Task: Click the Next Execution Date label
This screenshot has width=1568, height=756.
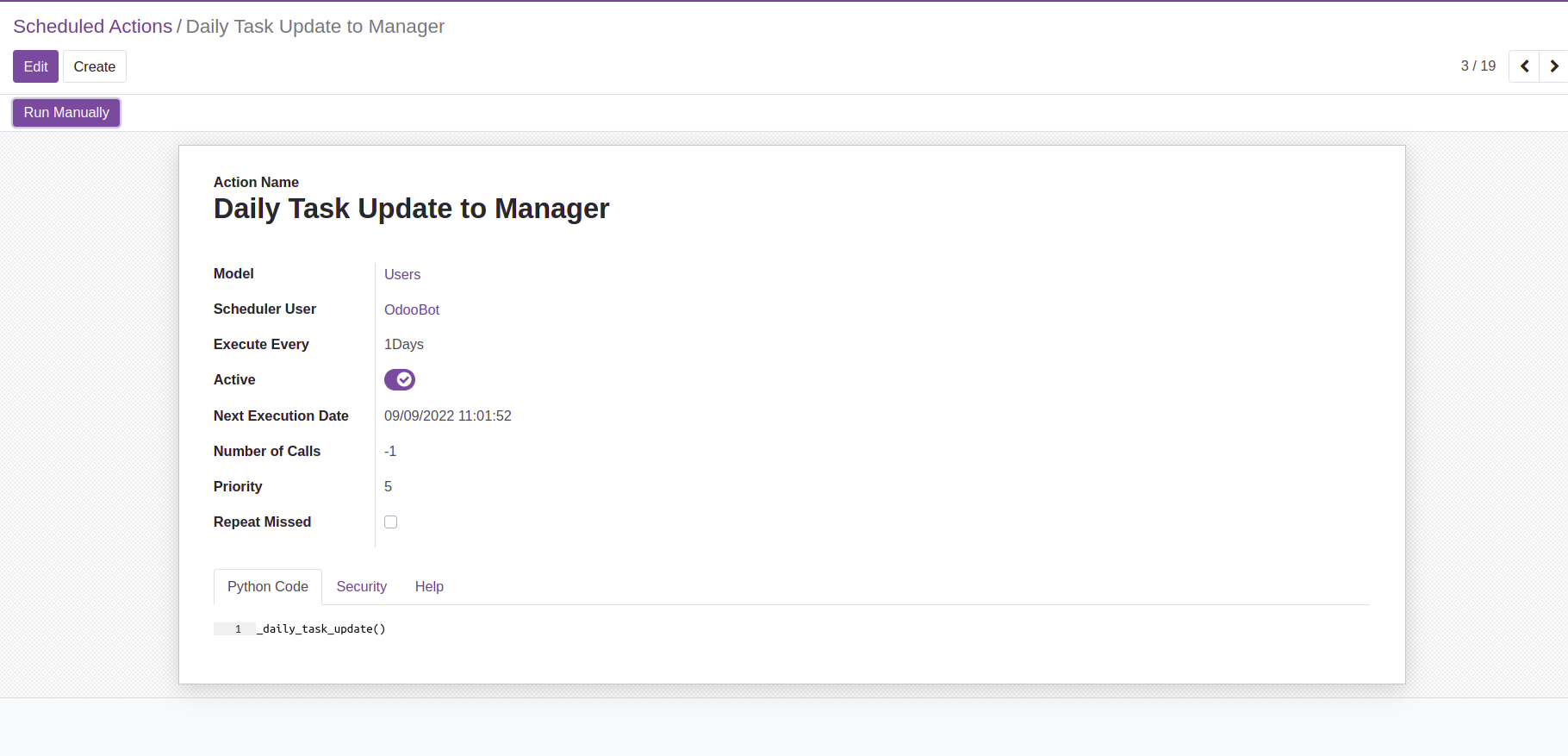Action: click(x=281, y=415)
